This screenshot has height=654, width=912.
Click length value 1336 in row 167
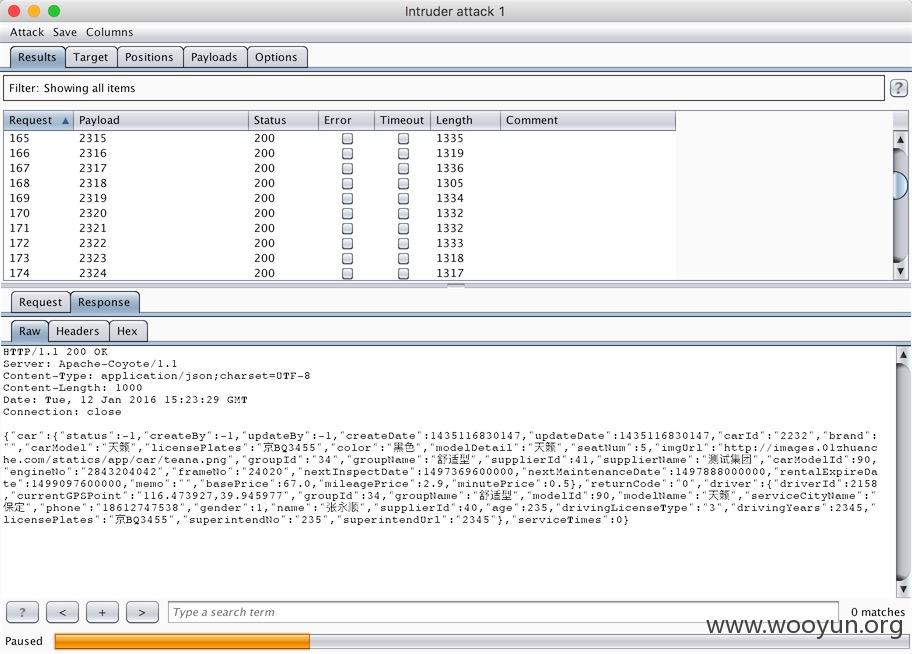(x=450, y=168)
